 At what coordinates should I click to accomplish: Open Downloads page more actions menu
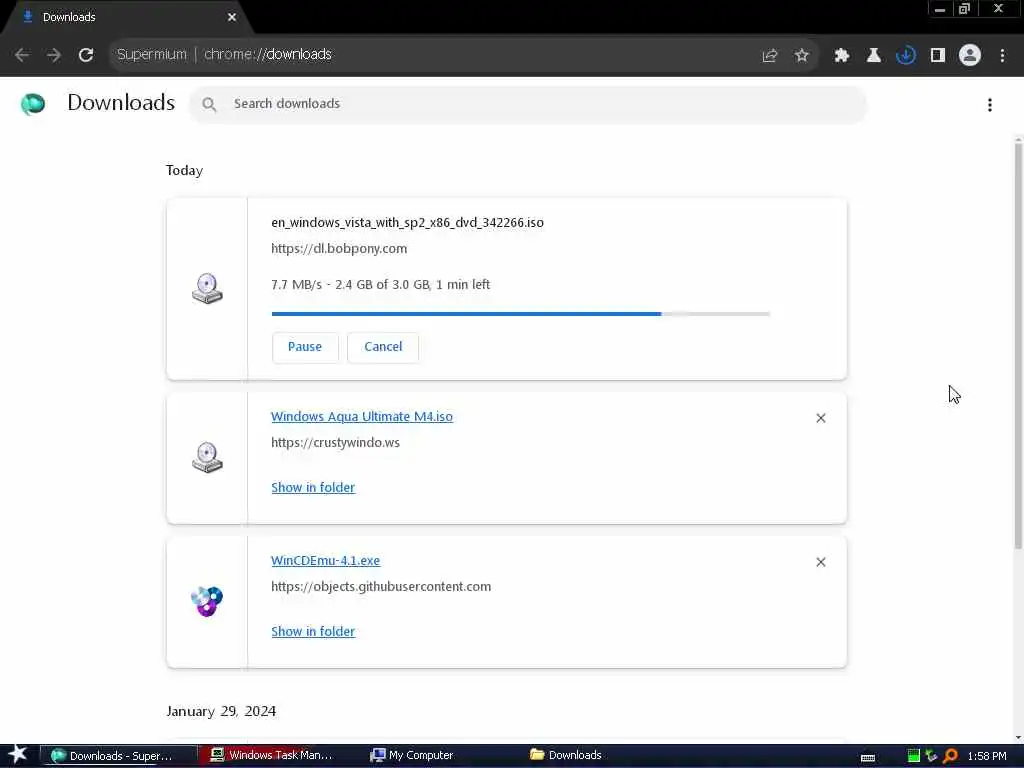point(990,104)
